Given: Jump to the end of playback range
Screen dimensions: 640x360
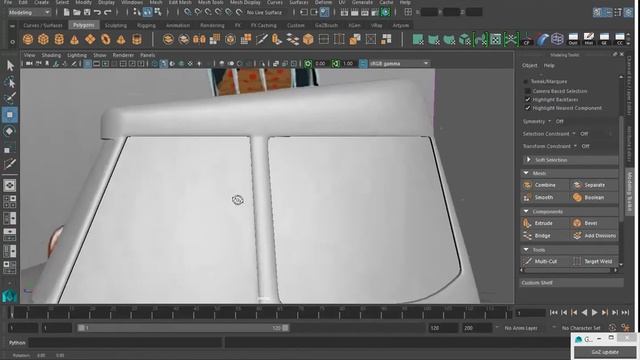Looking at the screenshot, I should tap(625, 313).
